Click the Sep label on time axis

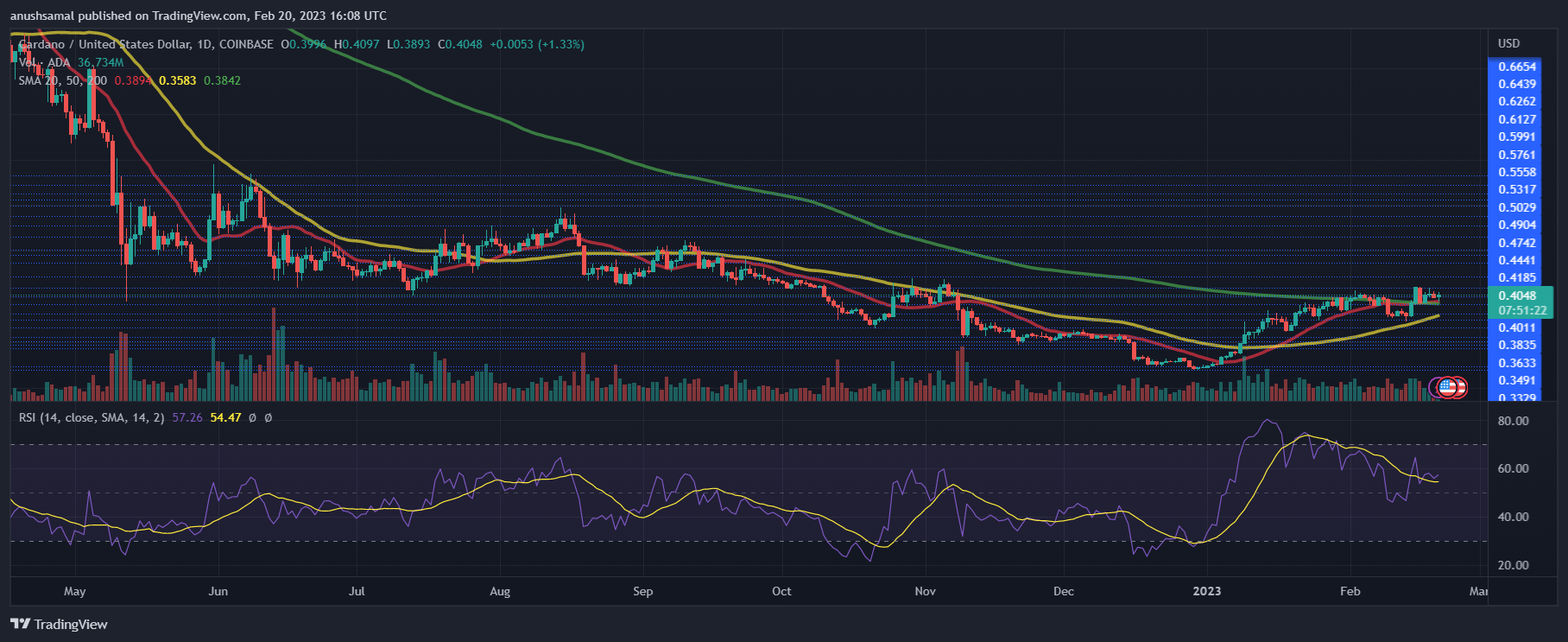643,591
